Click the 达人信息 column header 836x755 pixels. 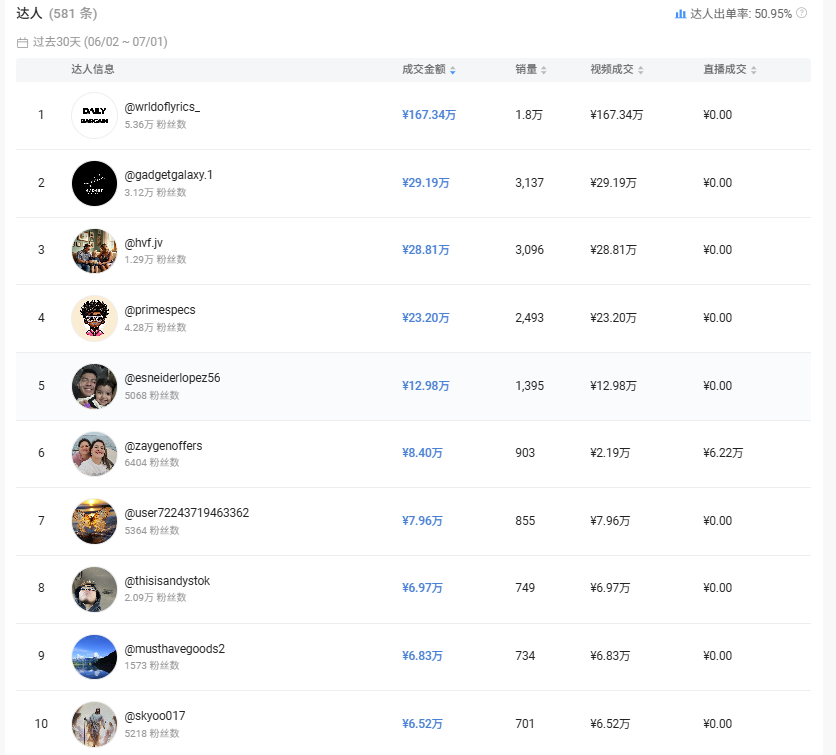pos(93,69)
